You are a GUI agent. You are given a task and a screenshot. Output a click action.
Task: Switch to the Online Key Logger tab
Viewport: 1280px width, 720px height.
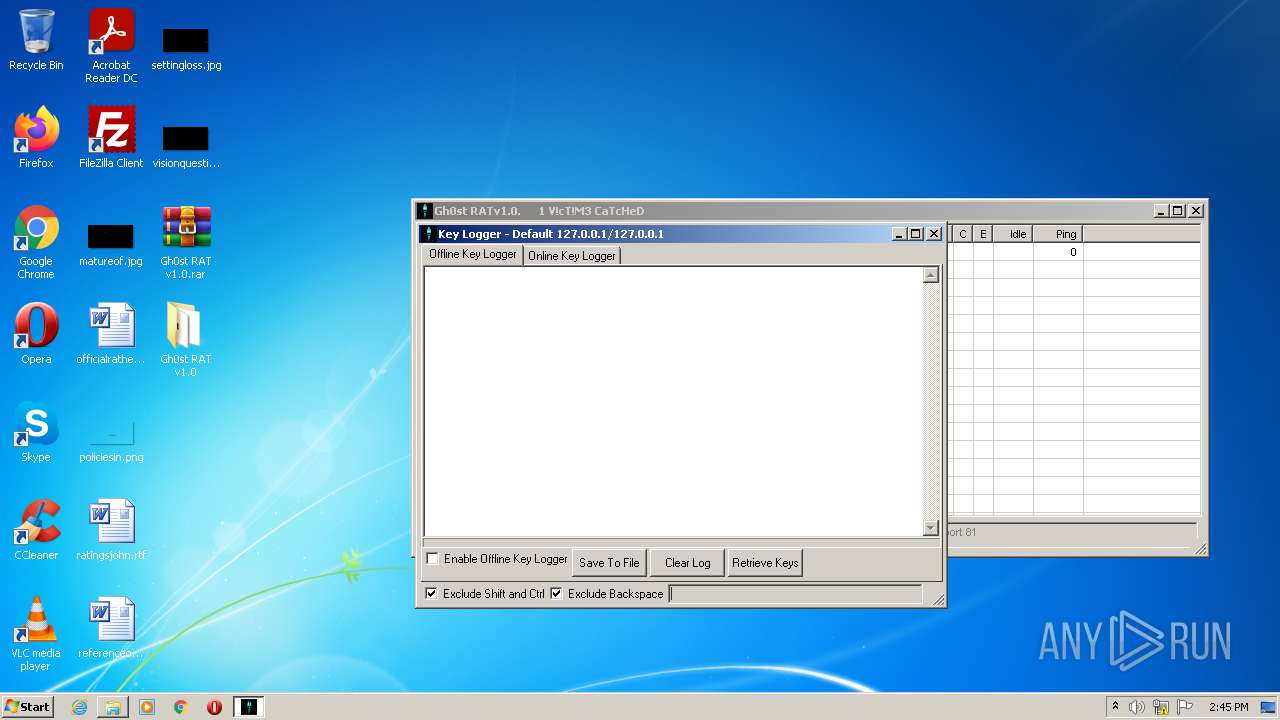(x=572, y=256)
